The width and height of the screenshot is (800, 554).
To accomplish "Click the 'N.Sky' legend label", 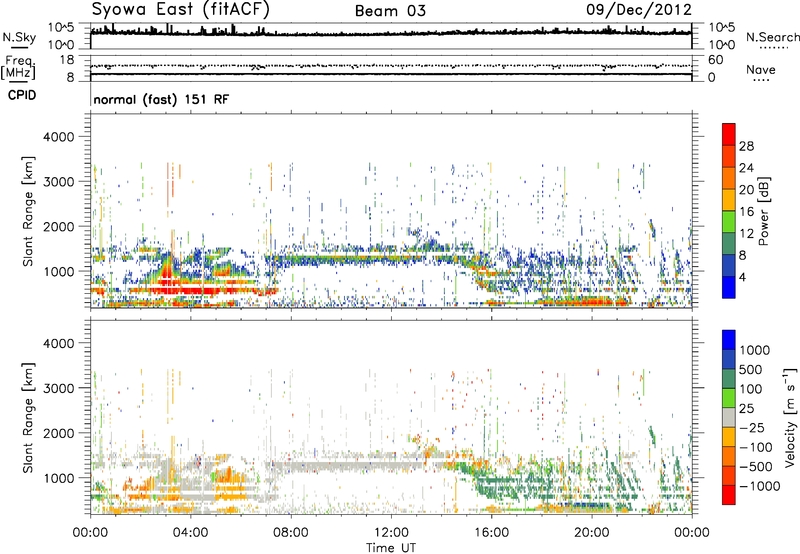I will [19, 37].
